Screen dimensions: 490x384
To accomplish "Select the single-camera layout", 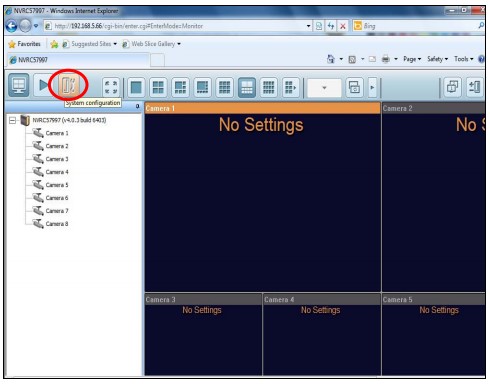I will click(x=136, y=87).
